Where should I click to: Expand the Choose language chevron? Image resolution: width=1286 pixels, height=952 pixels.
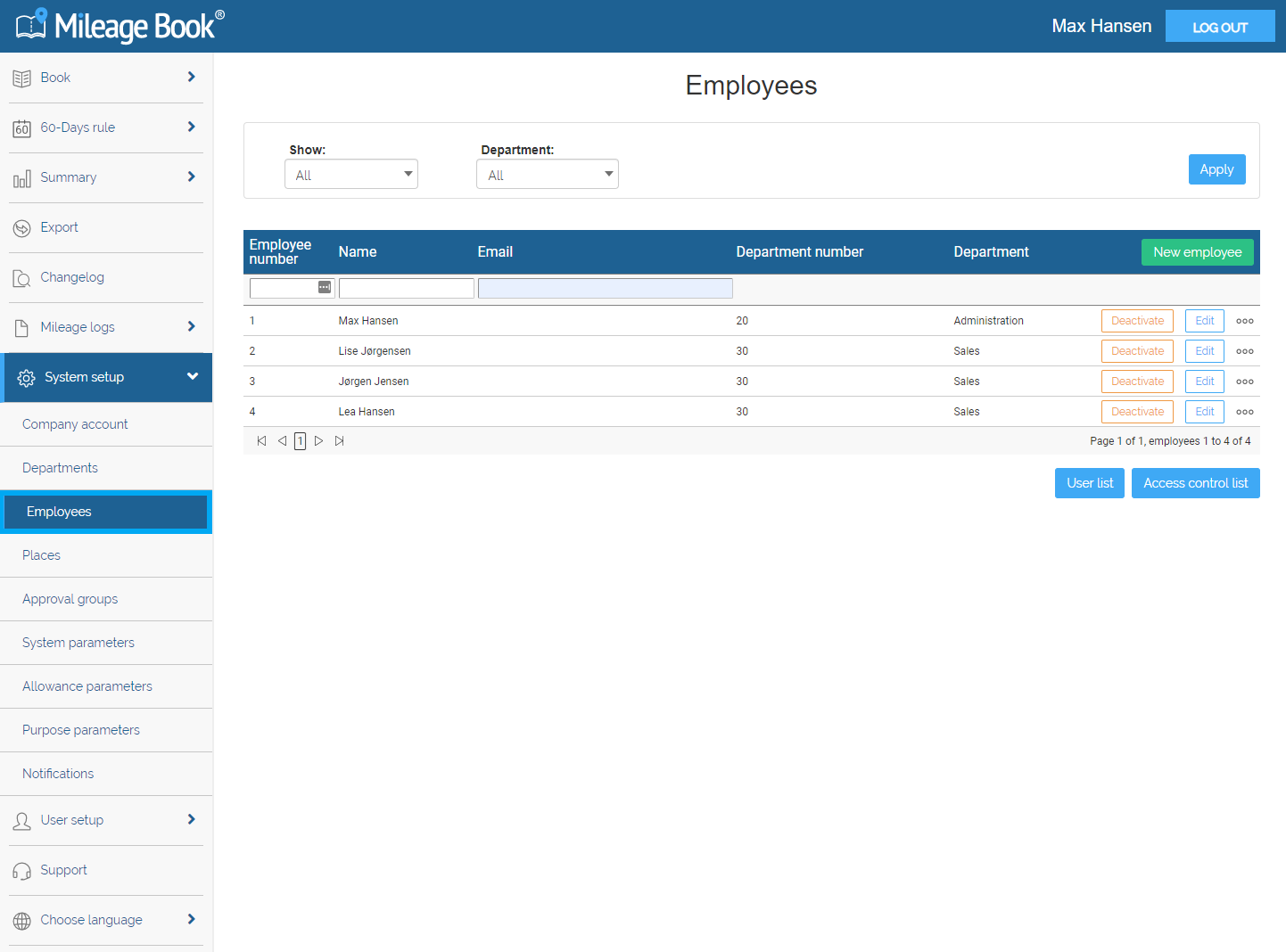tap(191, 920)
